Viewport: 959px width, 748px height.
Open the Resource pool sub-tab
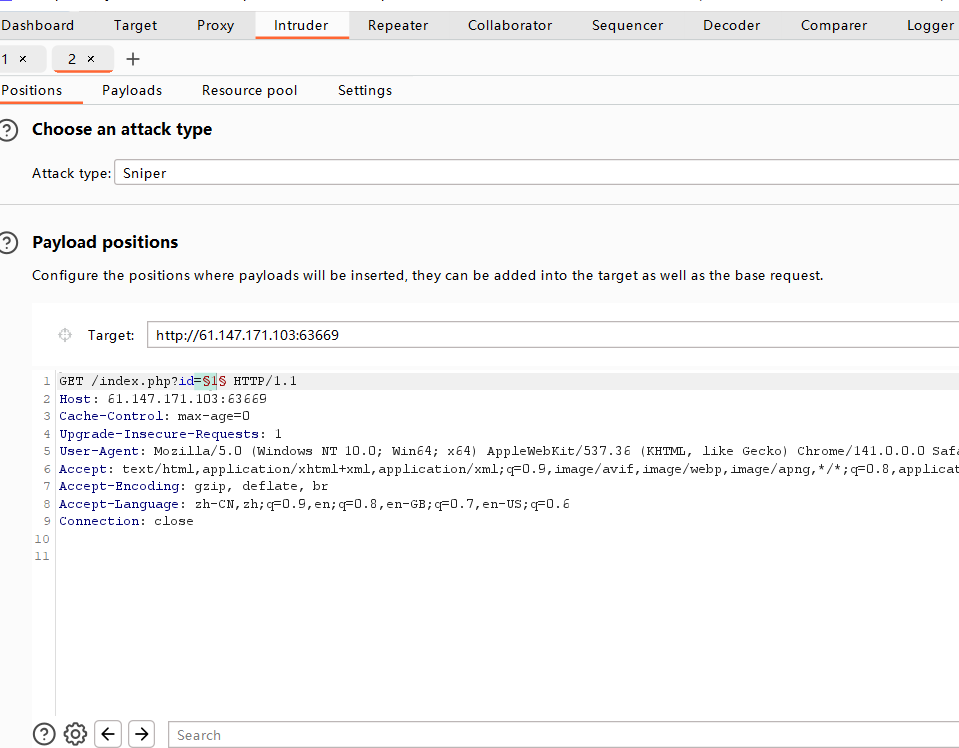pos(249,90)
